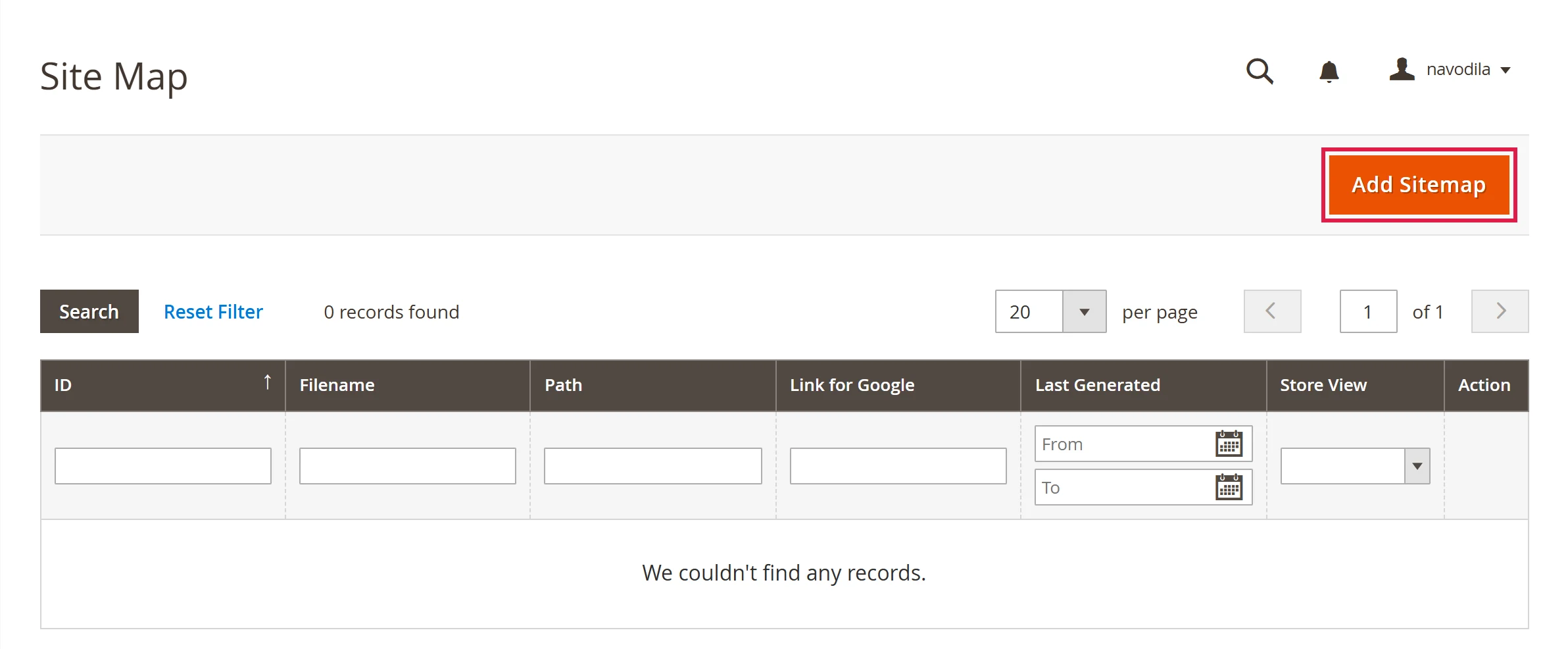
Task: Click the Search button
Action: 89,311
